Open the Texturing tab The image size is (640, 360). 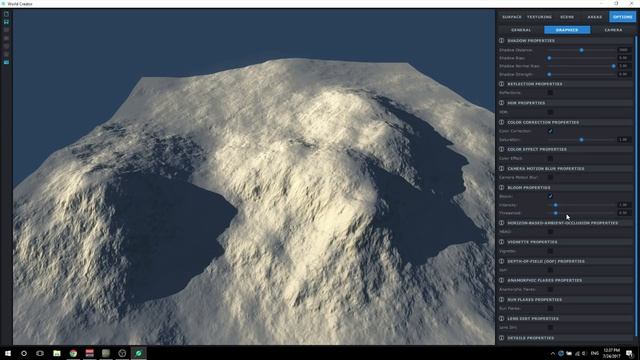point(539,17)
